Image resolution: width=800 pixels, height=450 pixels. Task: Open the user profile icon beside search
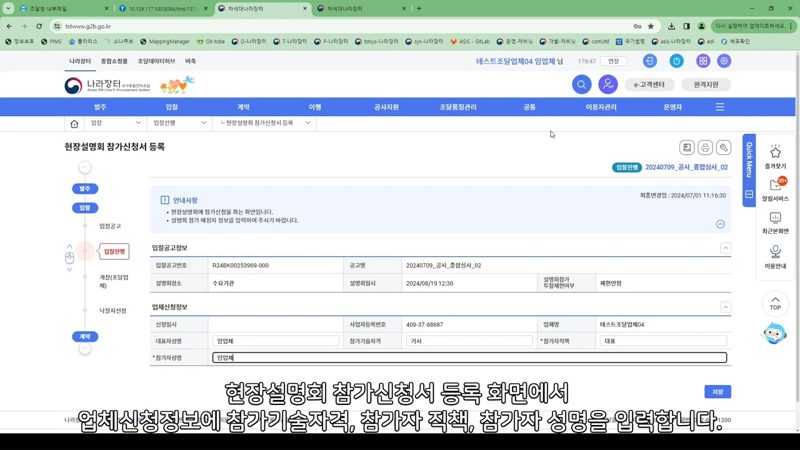(608, 84)
